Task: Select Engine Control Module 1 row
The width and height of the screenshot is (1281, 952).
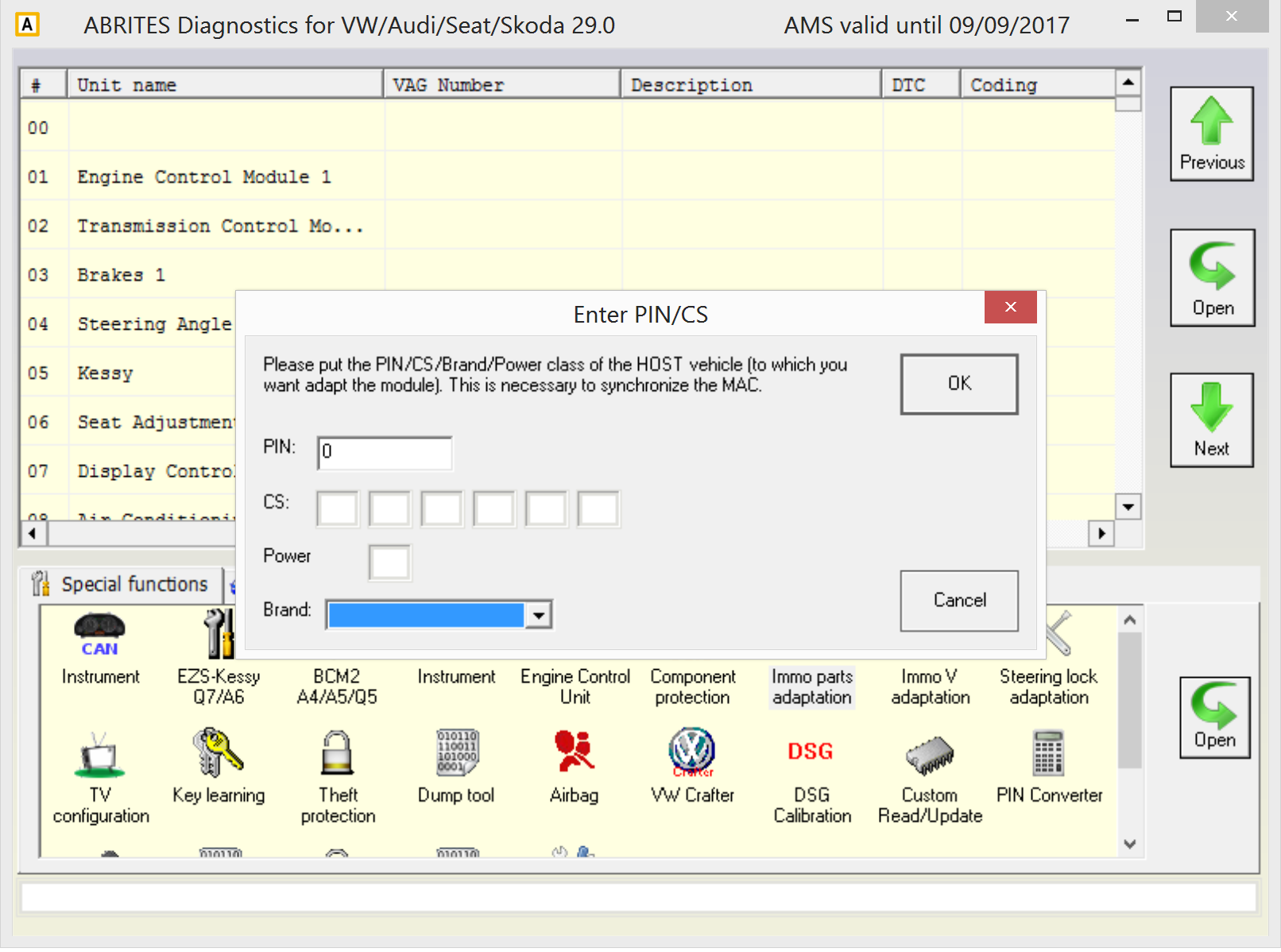Action: (567, 176)
